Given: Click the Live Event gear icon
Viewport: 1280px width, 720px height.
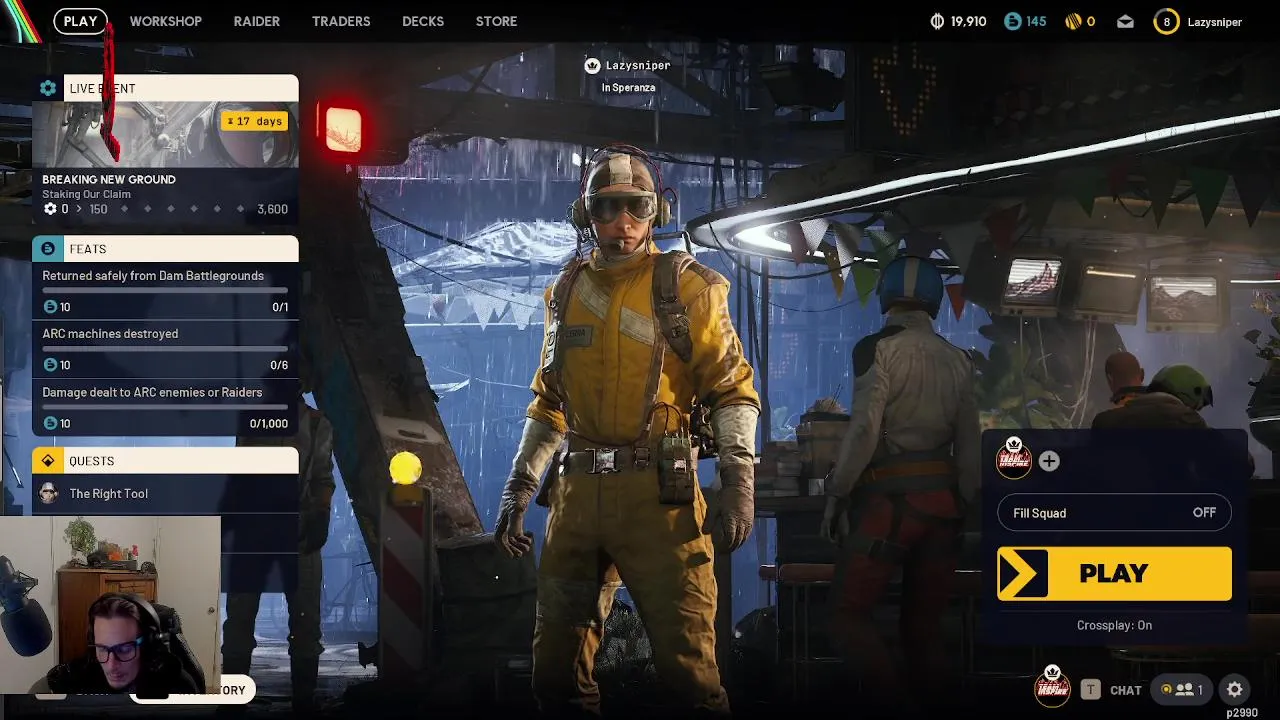Looking at the screenshot, I should (x=48, y=88).
